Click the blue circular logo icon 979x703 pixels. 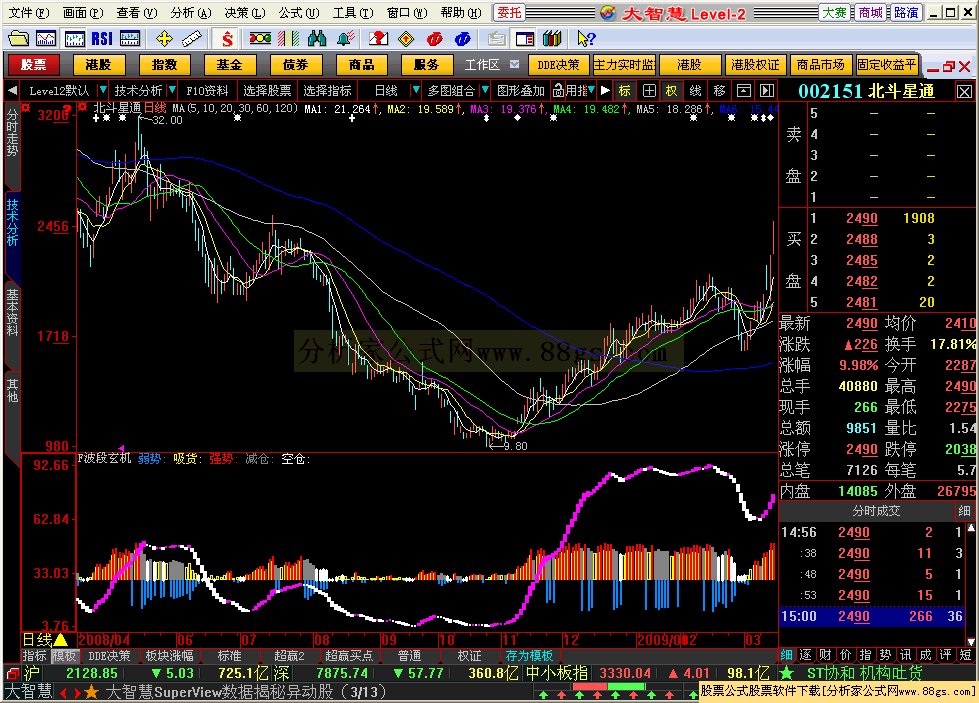coord(463,39)
